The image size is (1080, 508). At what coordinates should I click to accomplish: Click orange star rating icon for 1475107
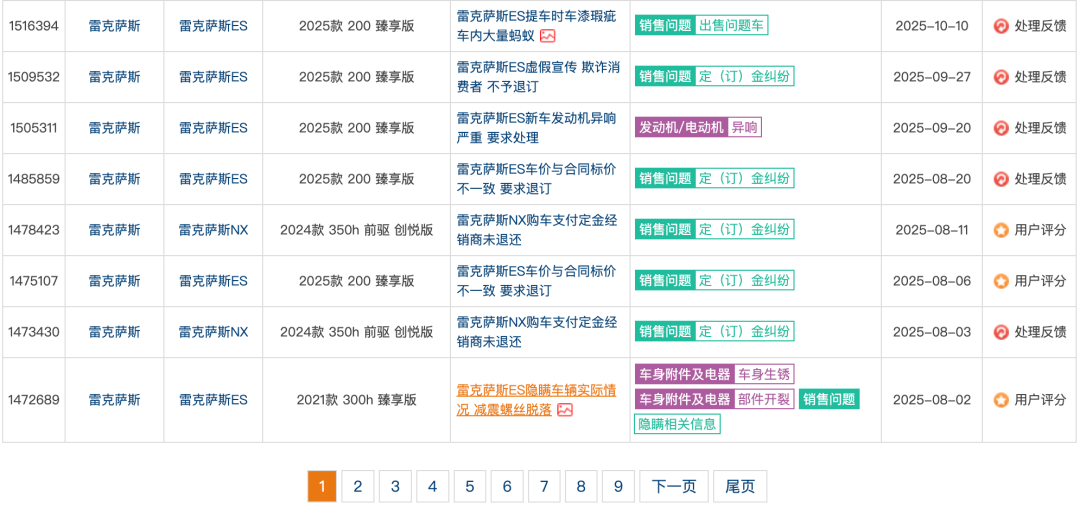1001,281
